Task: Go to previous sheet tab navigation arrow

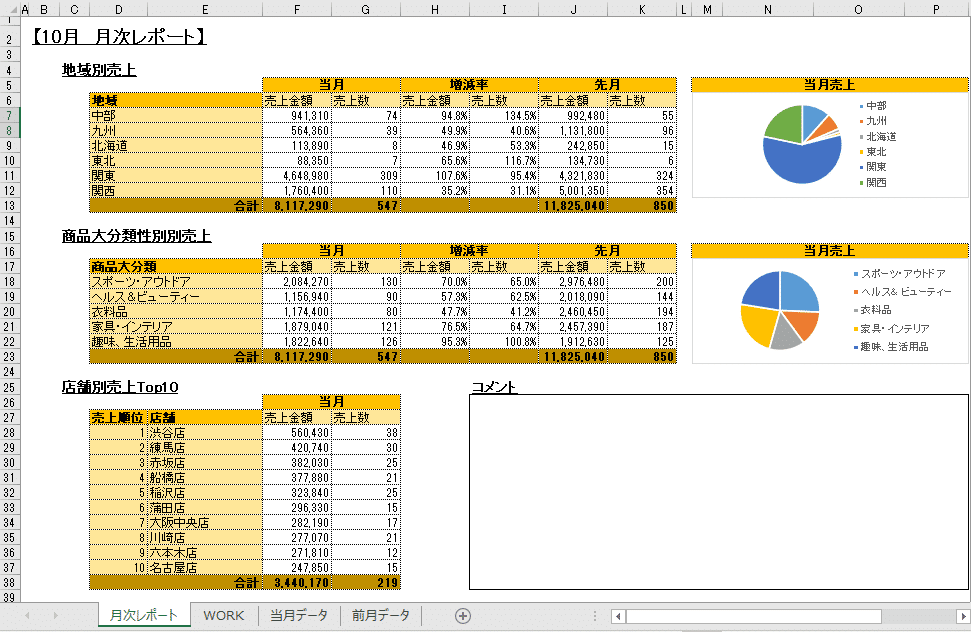Action: (27, 615)
